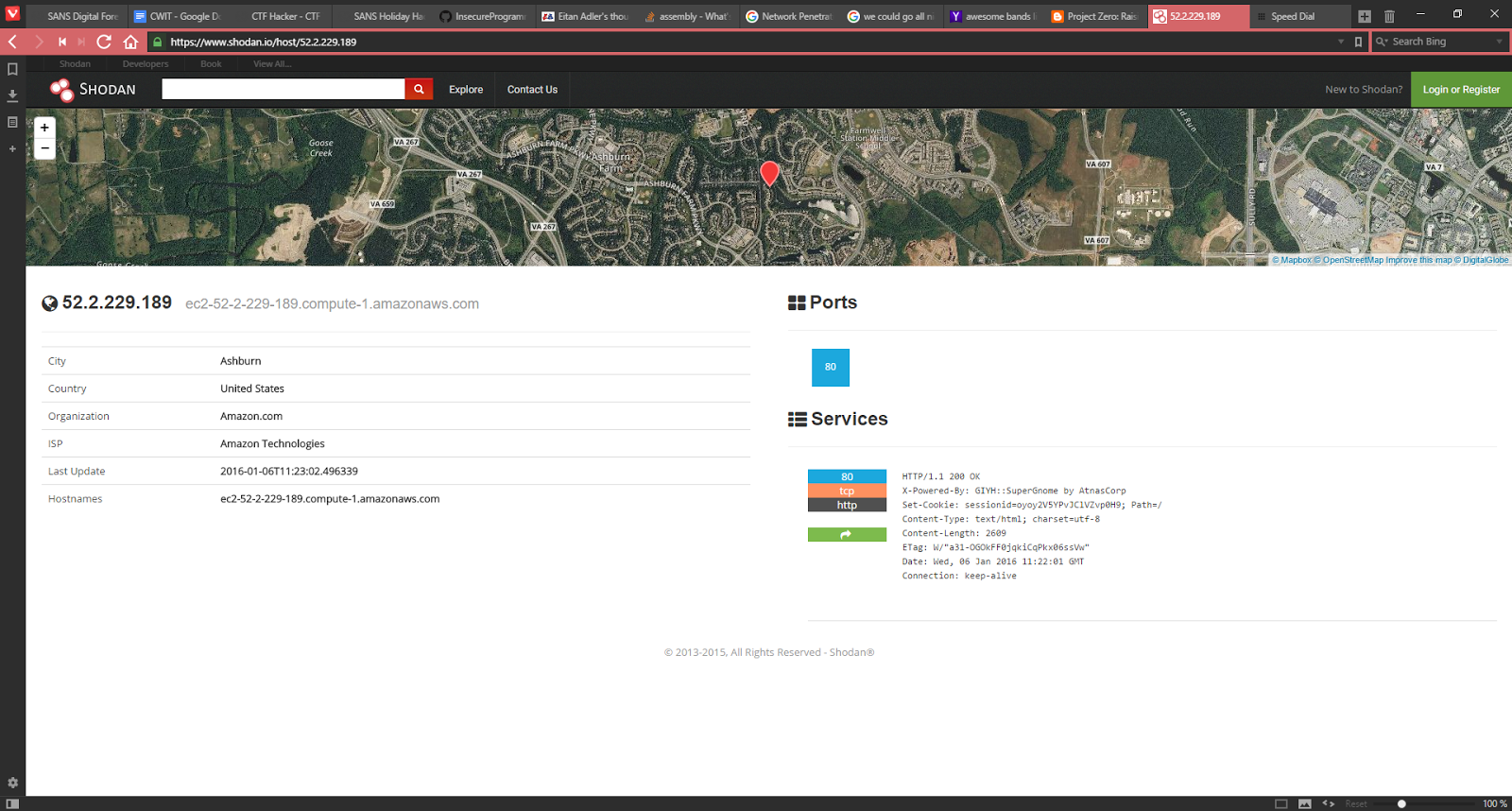Click the rewind history button
This screenshot has height=811, width=1512.
[x=62, y=42]
